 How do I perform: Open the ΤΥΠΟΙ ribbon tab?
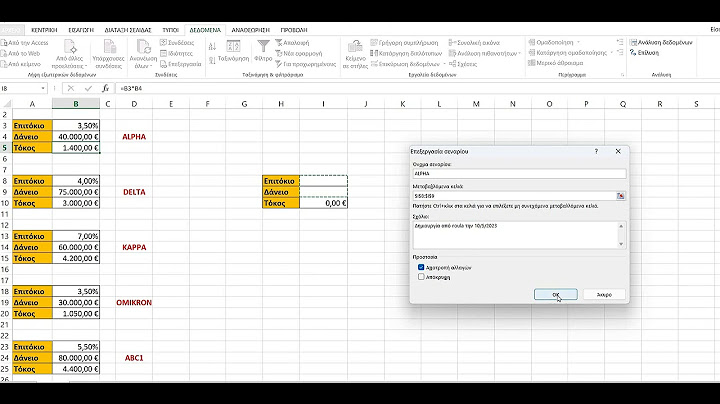(x=170, y=30)
